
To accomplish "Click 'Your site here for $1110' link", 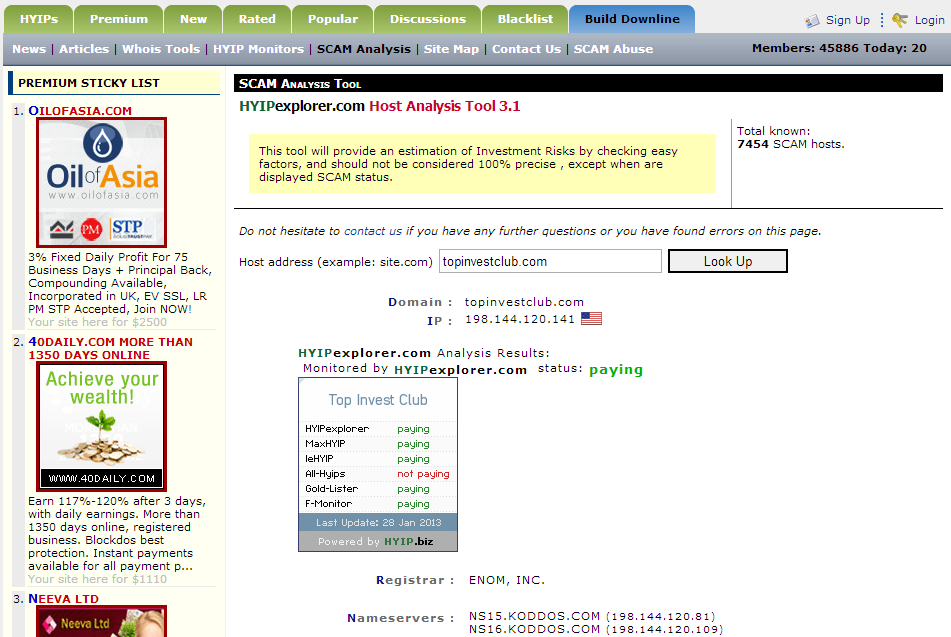I will pyautogui.click(x=97, y=579).
